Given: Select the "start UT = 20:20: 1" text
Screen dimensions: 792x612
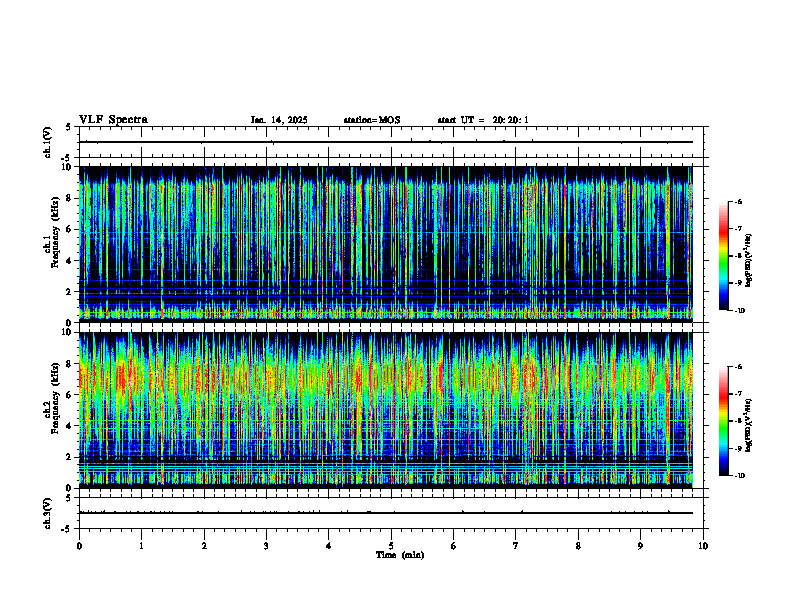Looking at the screenshot, I should [x=483, y=120].
